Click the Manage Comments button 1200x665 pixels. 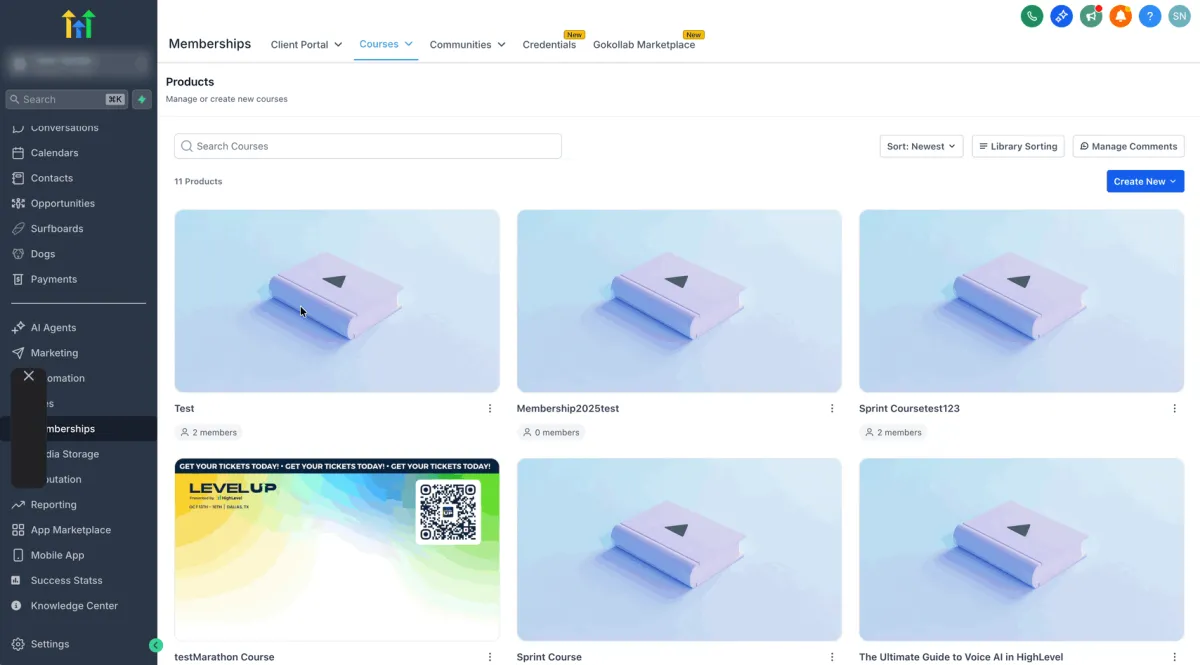[x=1128, y=146]
